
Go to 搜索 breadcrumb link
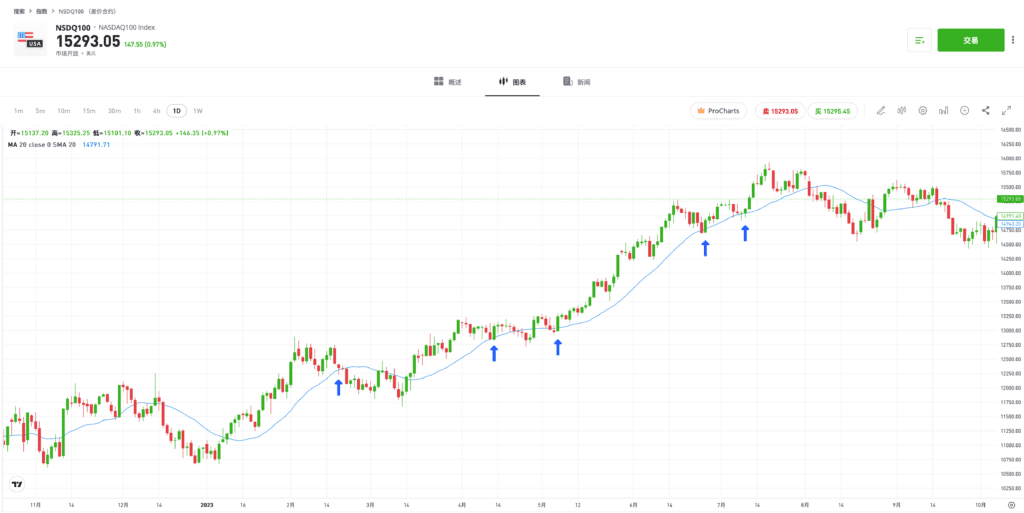[20, 11]
